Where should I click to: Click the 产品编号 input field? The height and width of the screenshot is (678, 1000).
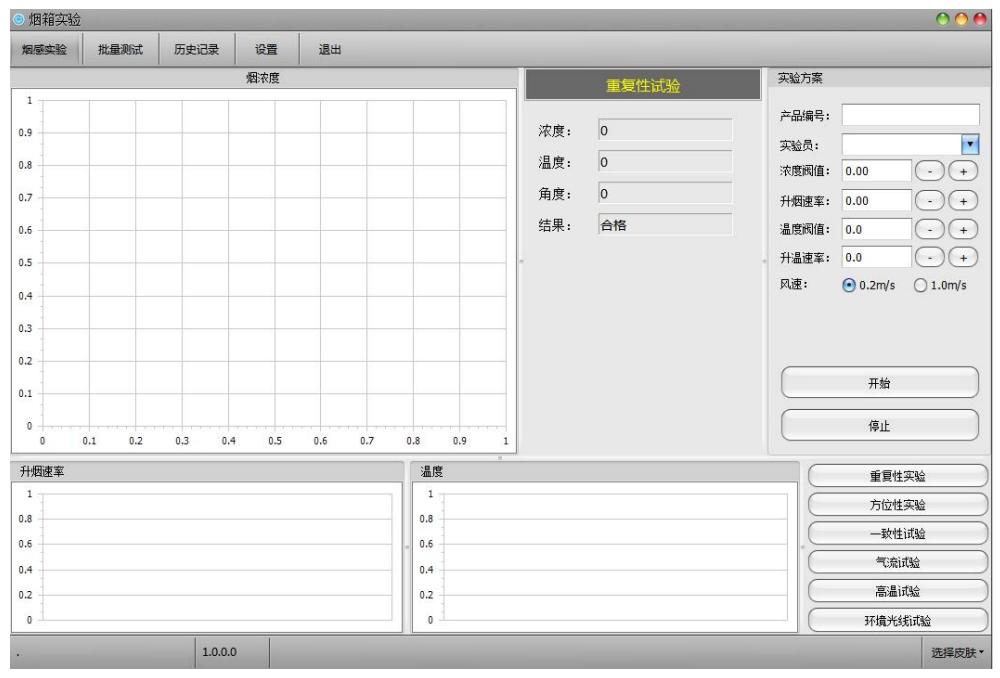coord(910,116)
